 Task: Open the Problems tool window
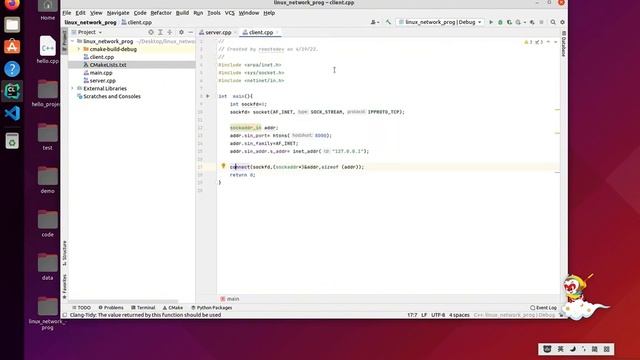(x=111, y=308)
